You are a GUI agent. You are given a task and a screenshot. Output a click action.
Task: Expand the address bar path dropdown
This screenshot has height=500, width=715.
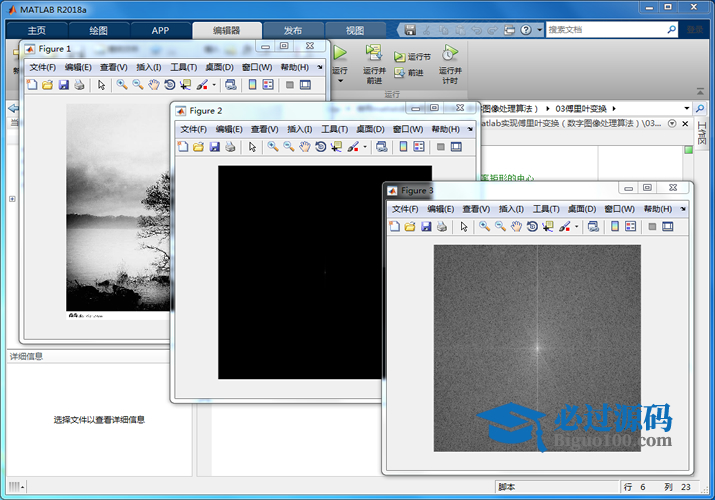coord(686,108)
